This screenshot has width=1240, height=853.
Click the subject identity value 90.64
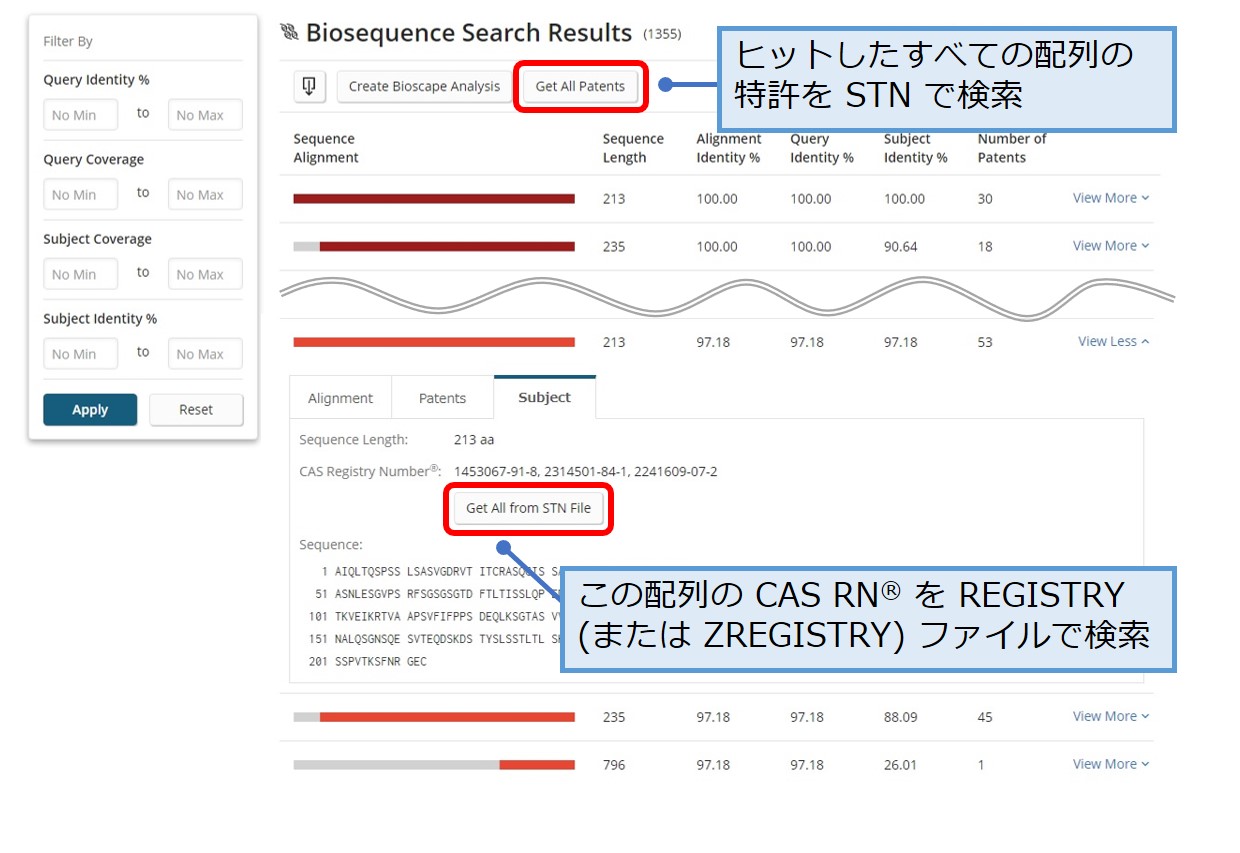901,247
